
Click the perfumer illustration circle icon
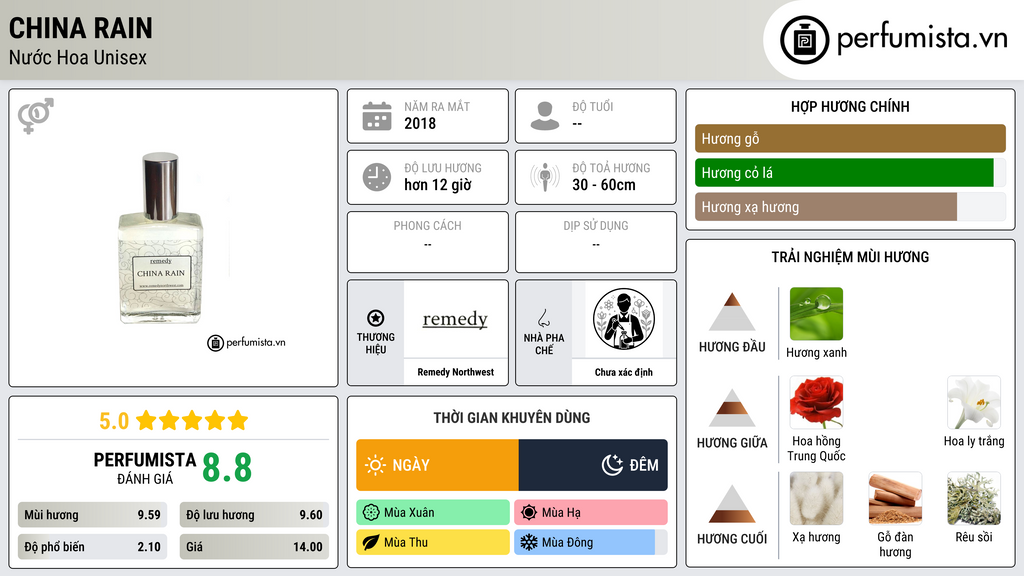point(624,319)
